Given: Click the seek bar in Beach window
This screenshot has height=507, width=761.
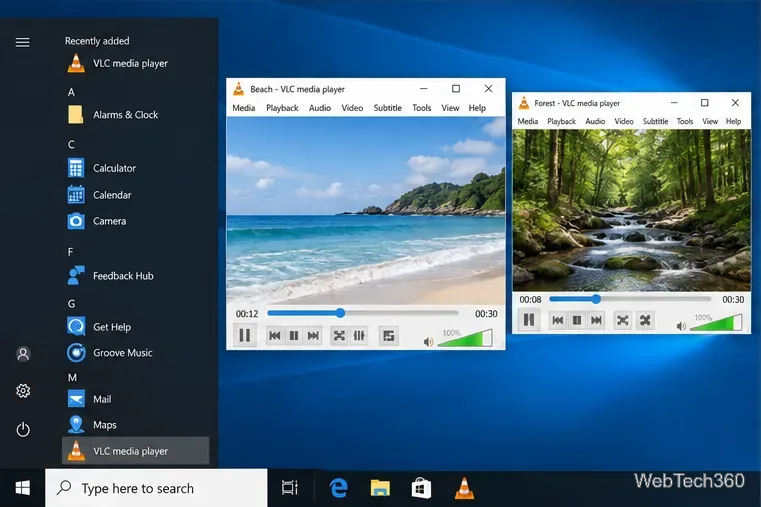Looking at the screenshot, I should click(x=363, y=313).
